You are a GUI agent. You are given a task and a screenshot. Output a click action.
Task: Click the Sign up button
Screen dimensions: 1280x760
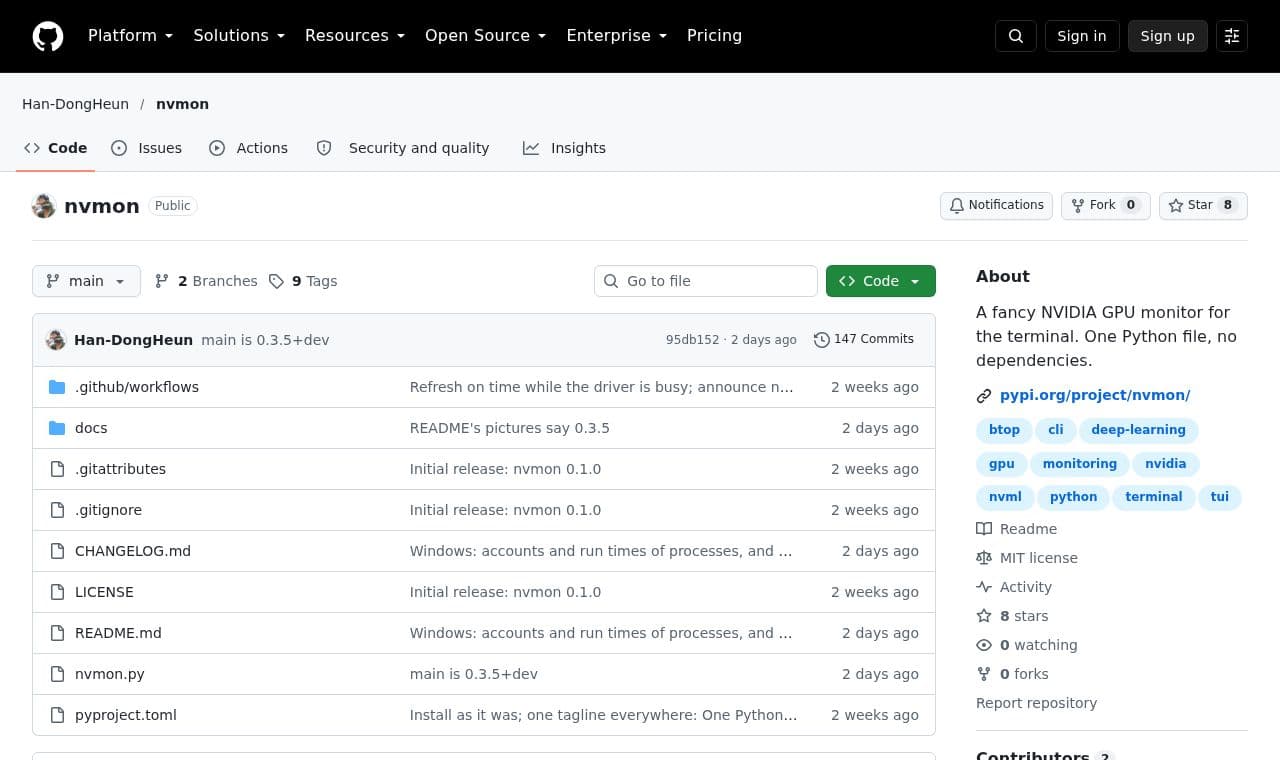click(1168, 36)
